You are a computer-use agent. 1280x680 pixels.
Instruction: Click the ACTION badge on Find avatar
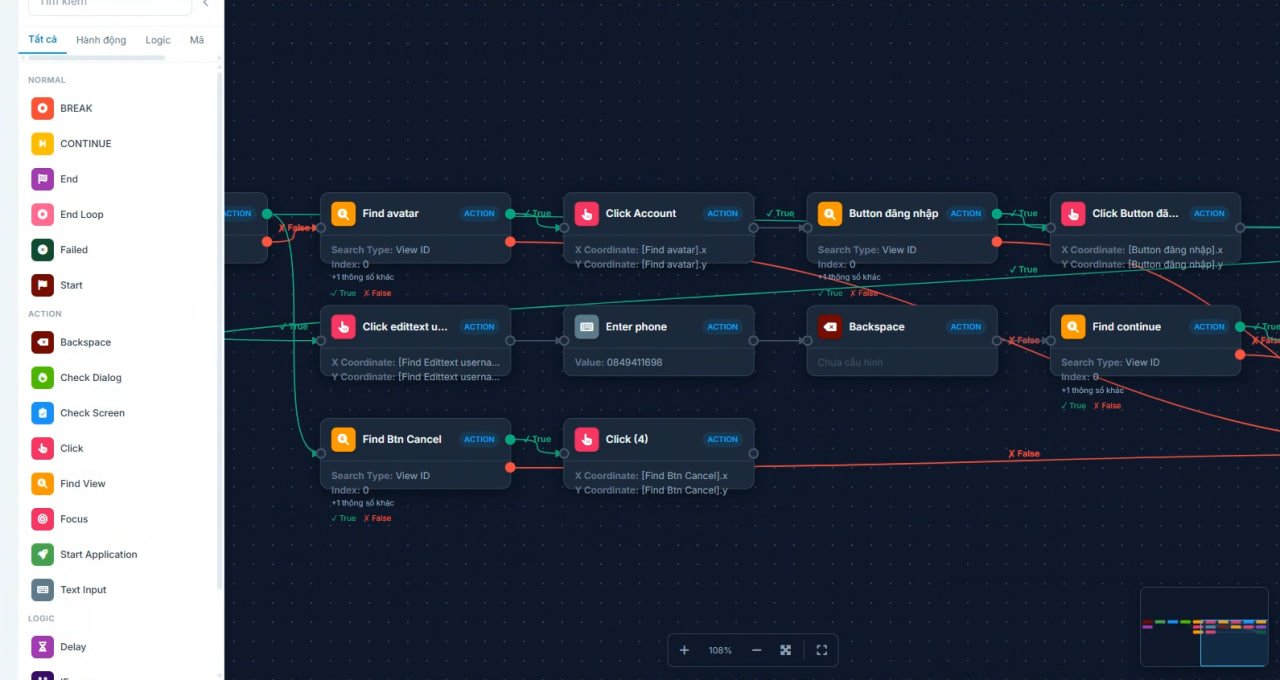(479, 214)
